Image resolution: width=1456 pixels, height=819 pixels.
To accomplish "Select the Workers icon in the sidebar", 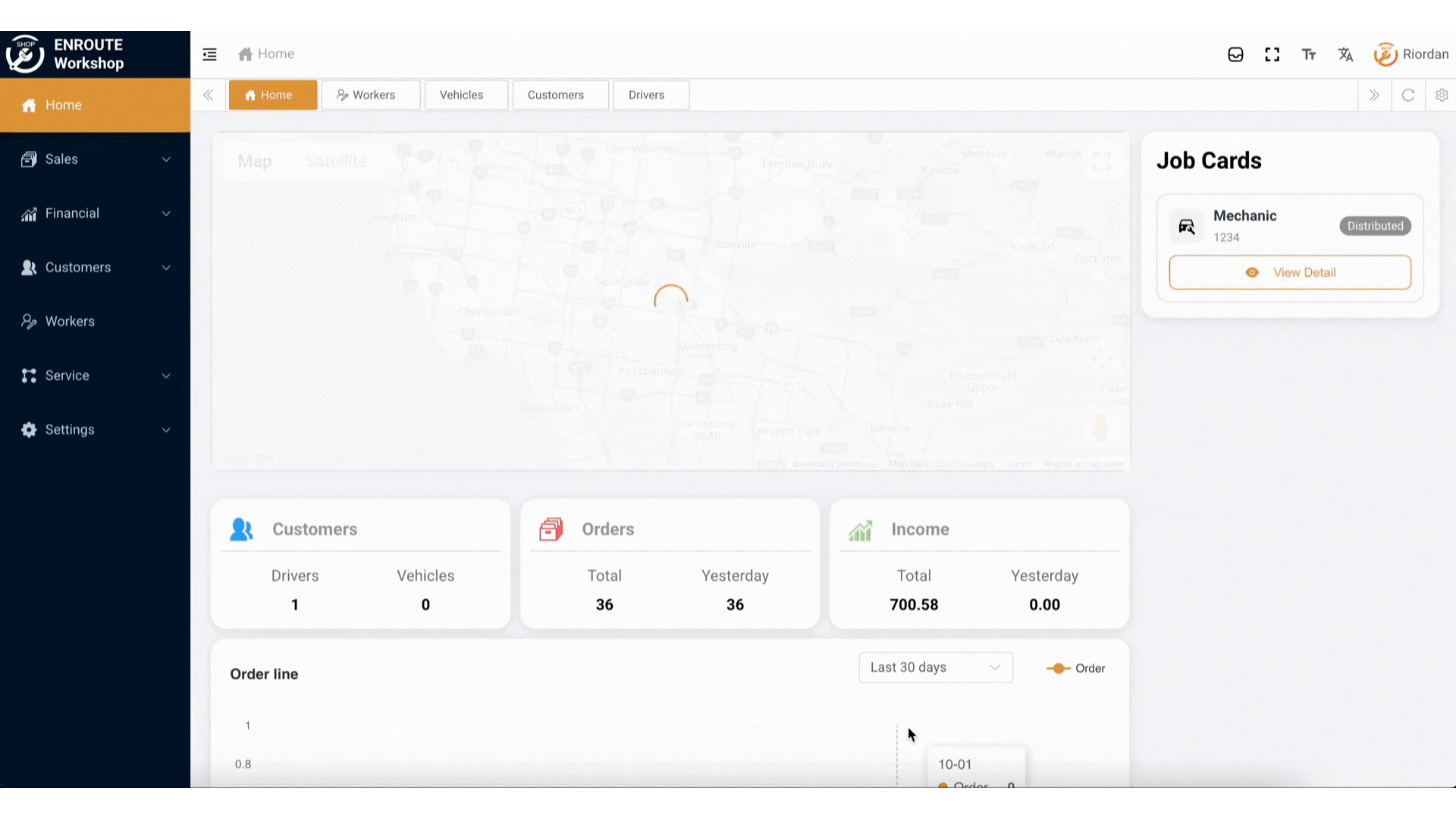I will pyautogui.click(x=29, y=321).
